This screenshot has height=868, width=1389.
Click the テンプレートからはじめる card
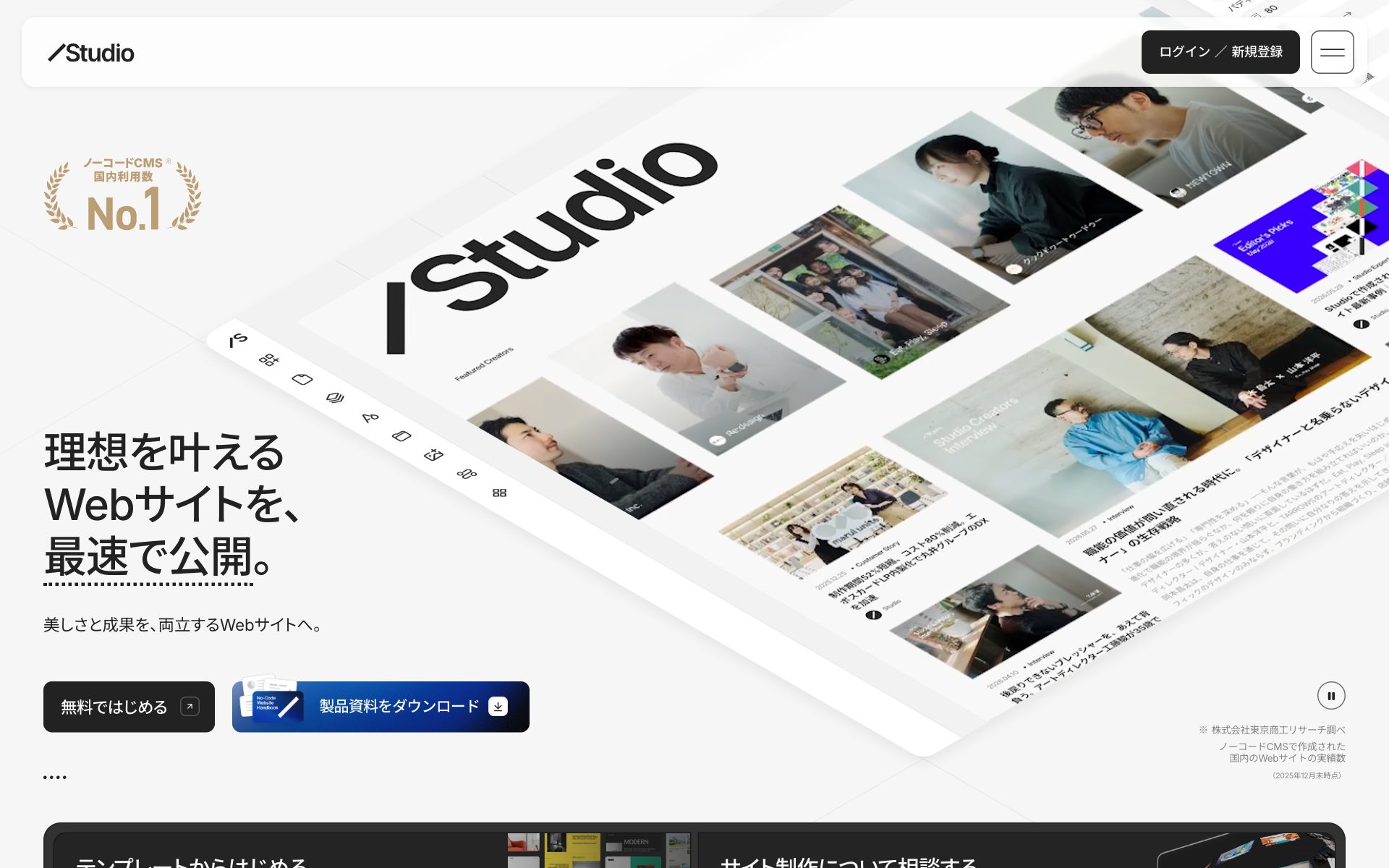372,851
